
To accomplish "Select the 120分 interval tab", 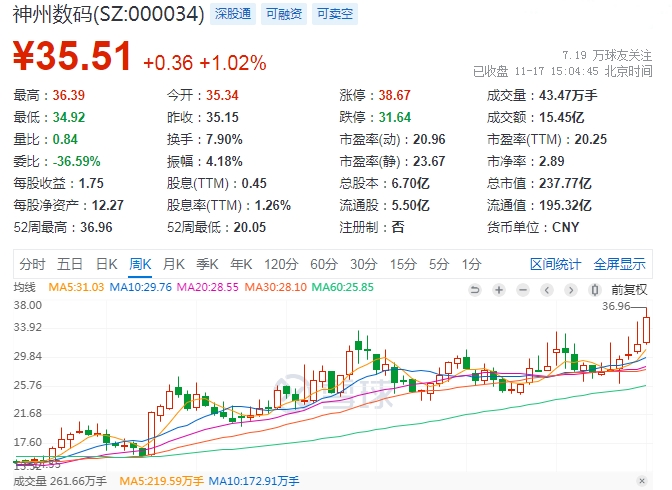I will 281,264.
